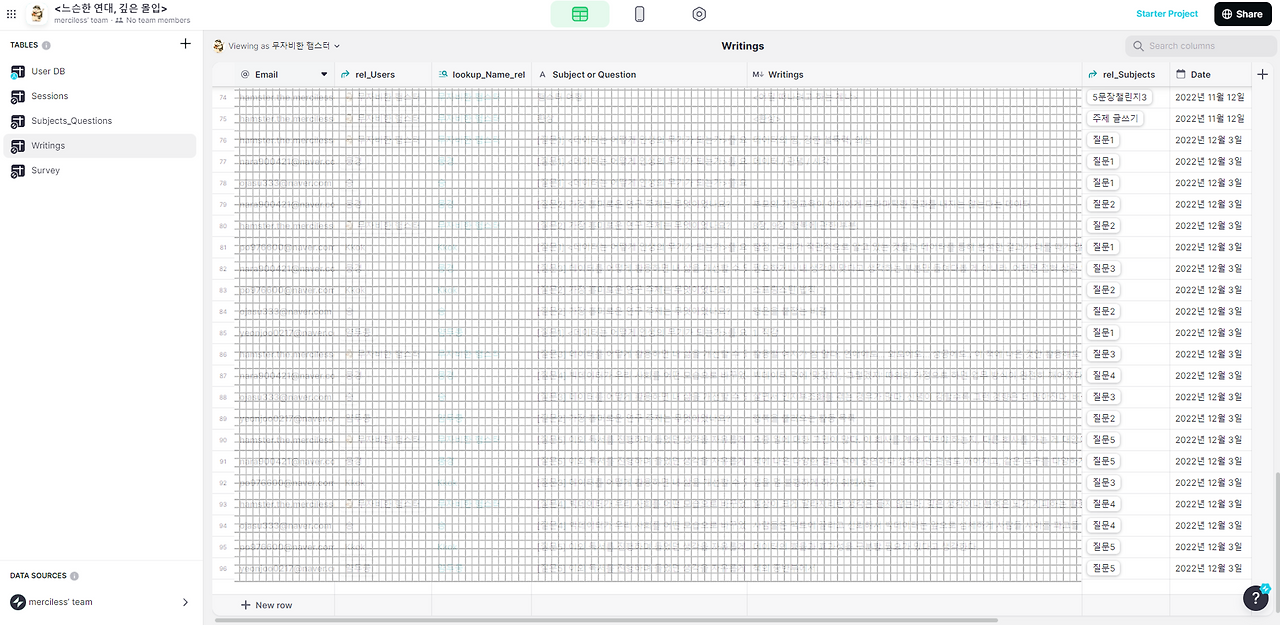Click the 질문1 chip in row 76
1280x625 pixels.
click(1104, 140)
